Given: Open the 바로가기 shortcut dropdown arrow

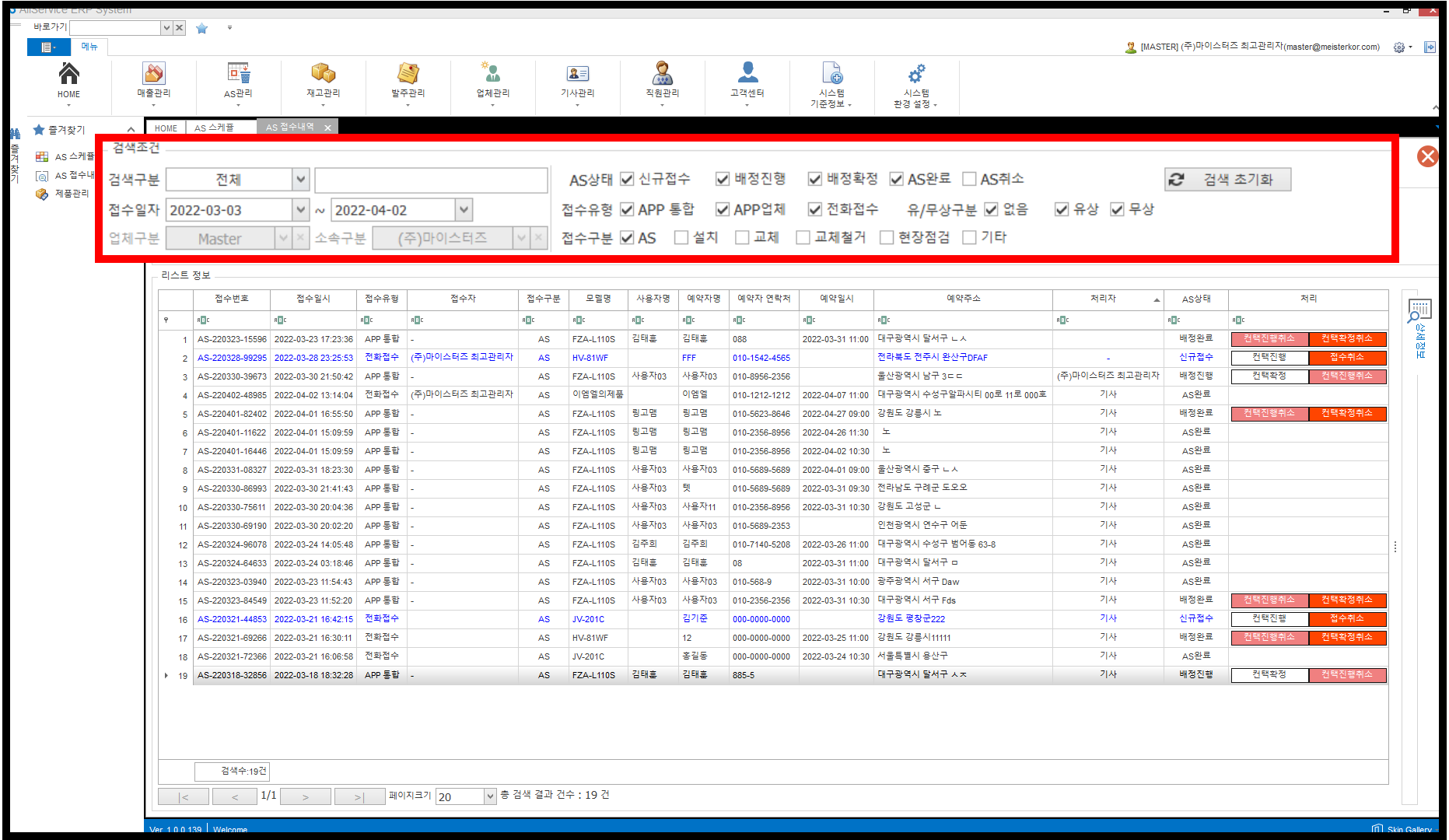Looking at the screenshot, I should coord(166,28).
